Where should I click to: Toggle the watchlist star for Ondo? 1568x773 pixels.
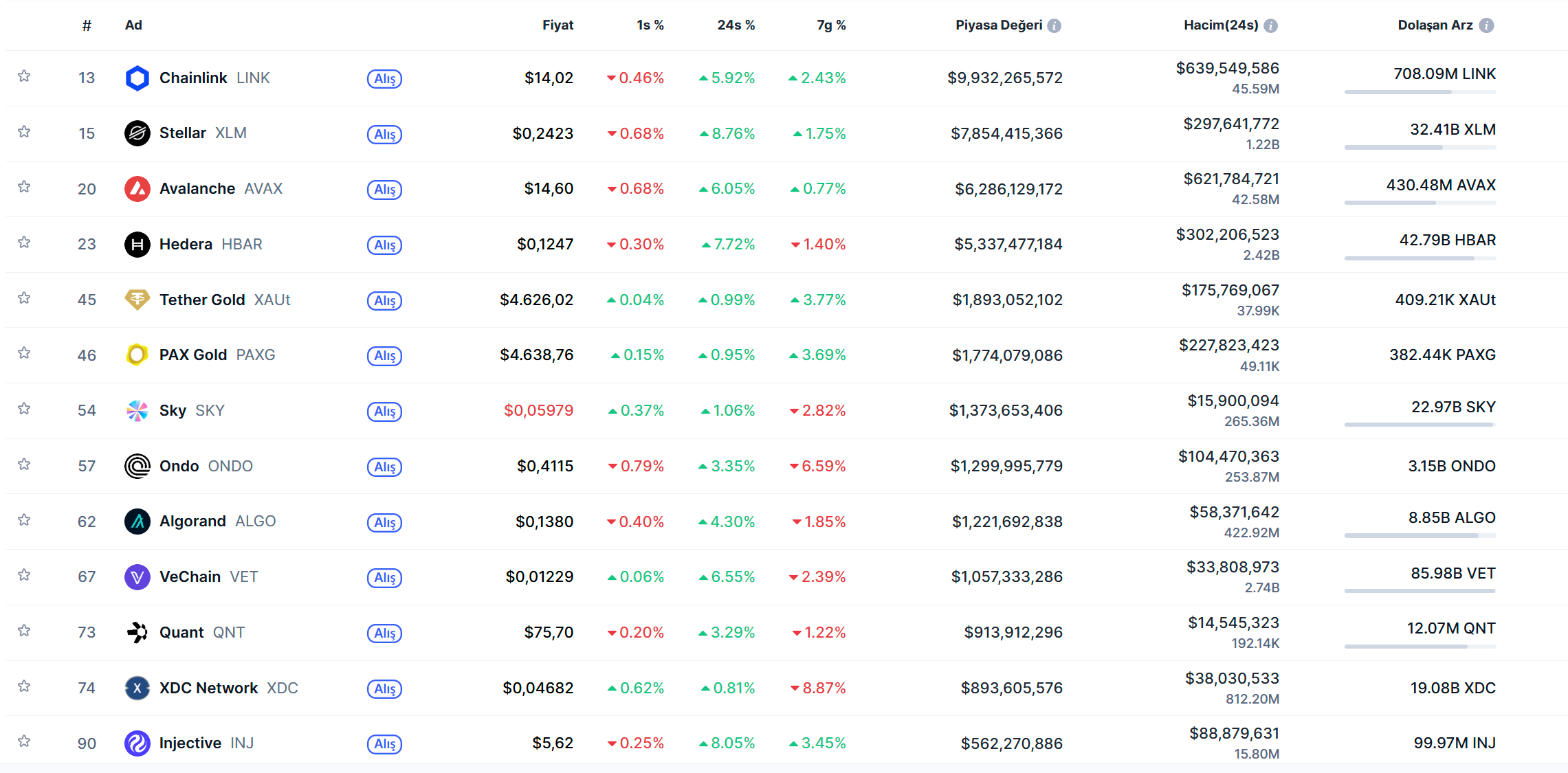tap(24, 464)
